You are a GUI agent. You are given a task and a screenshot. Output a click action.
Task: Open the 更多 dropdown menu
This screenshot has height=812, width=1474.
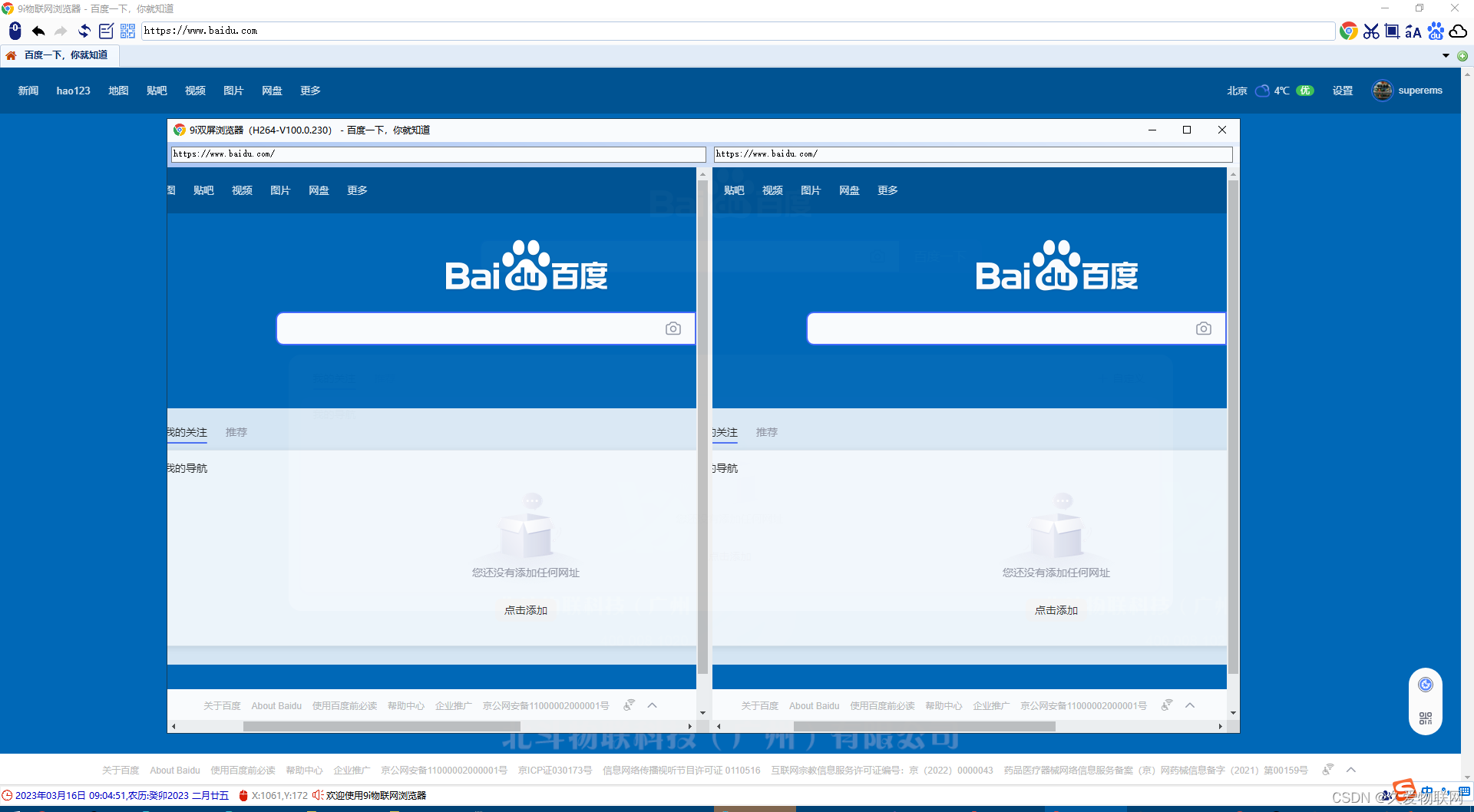pyautogui.click(x=310, y=91)
